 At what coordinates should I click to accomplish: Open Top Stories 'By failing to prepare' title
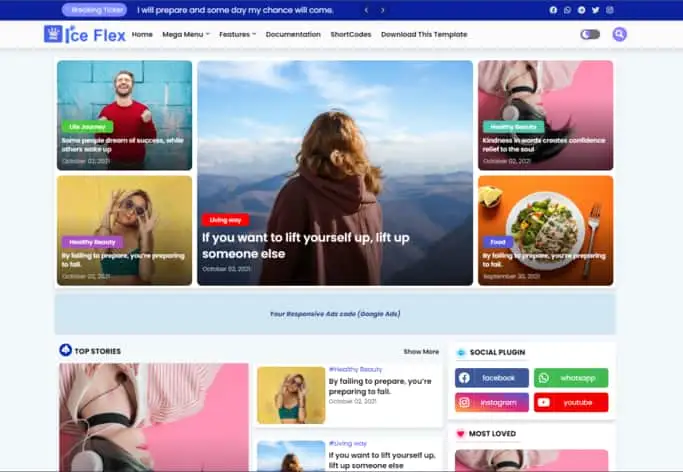tap(380, 386)
